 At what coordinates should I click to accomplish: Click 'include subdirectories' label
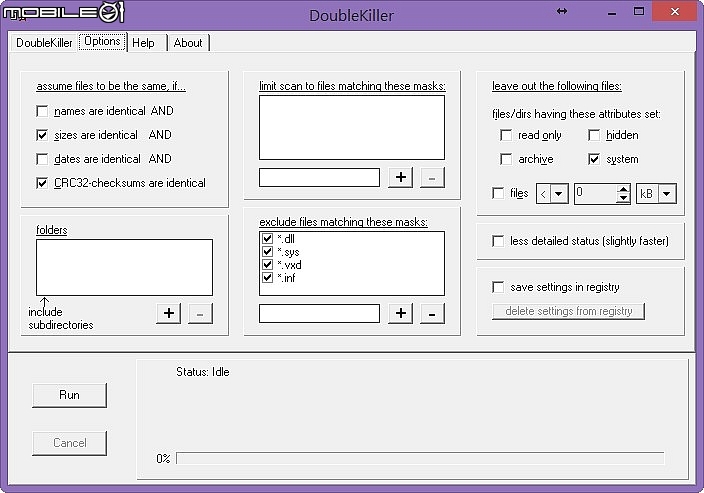[x=61, y=318]
